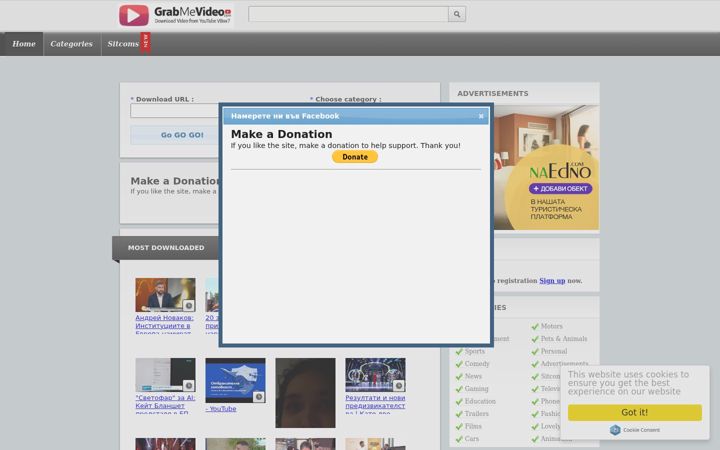Follow the Sign up link

coord(552,281)
